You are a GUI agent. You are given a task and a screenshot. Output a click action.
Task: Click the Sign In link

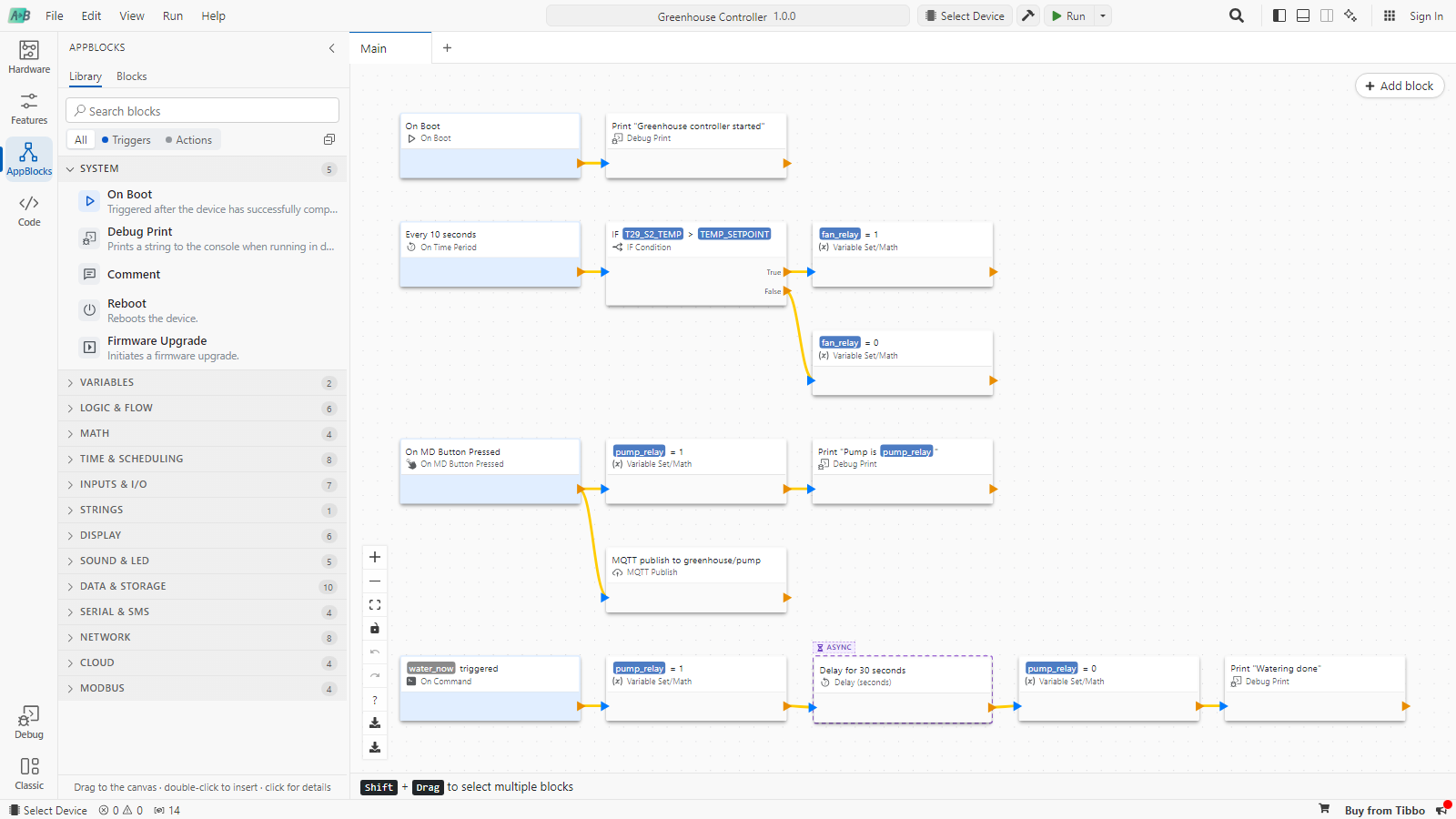click(x=1426, y=15)
